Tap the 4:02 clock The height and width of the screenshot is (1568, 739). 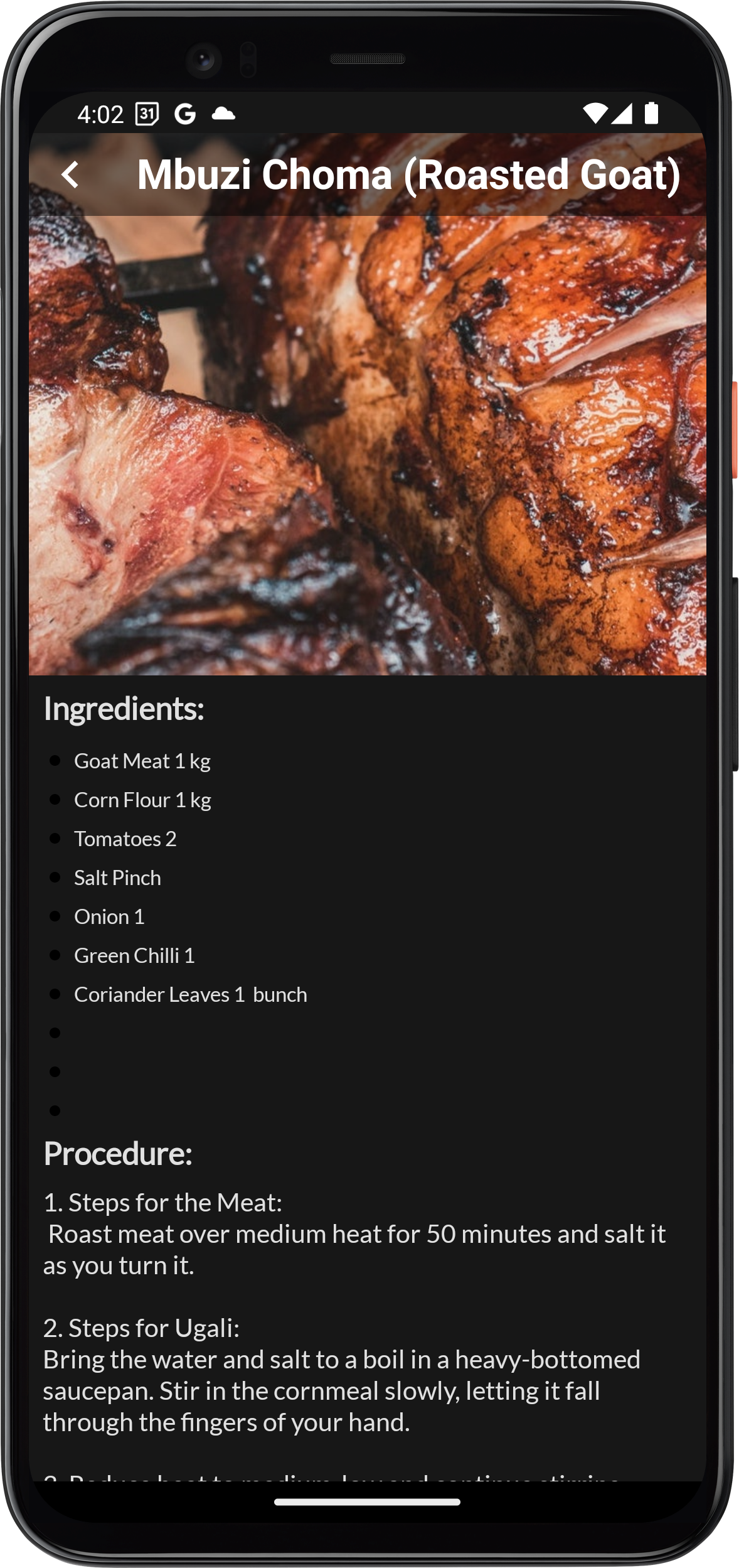coord(100,115)
